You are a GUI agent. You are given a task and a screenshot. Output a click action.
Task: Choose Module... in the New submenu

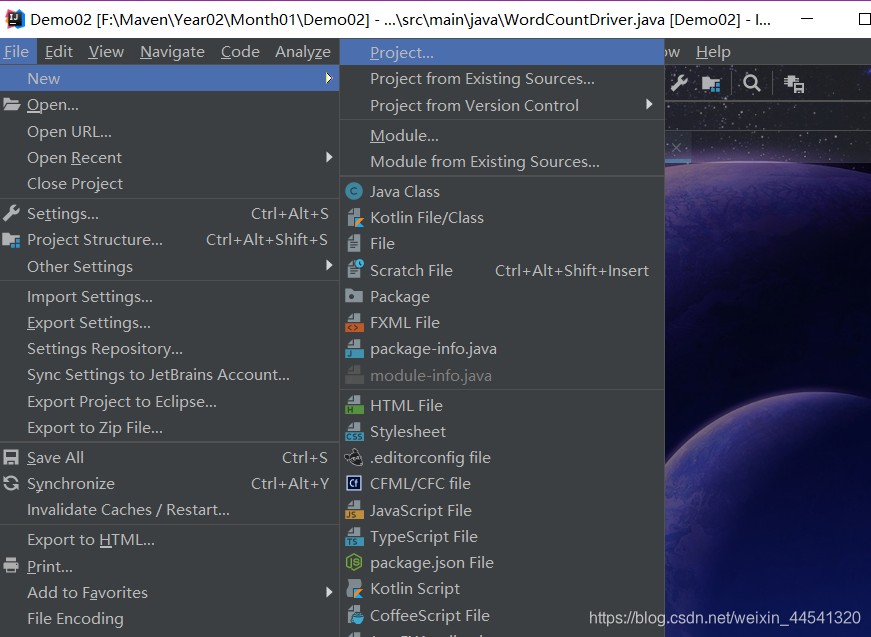click(x=502, y=136)
